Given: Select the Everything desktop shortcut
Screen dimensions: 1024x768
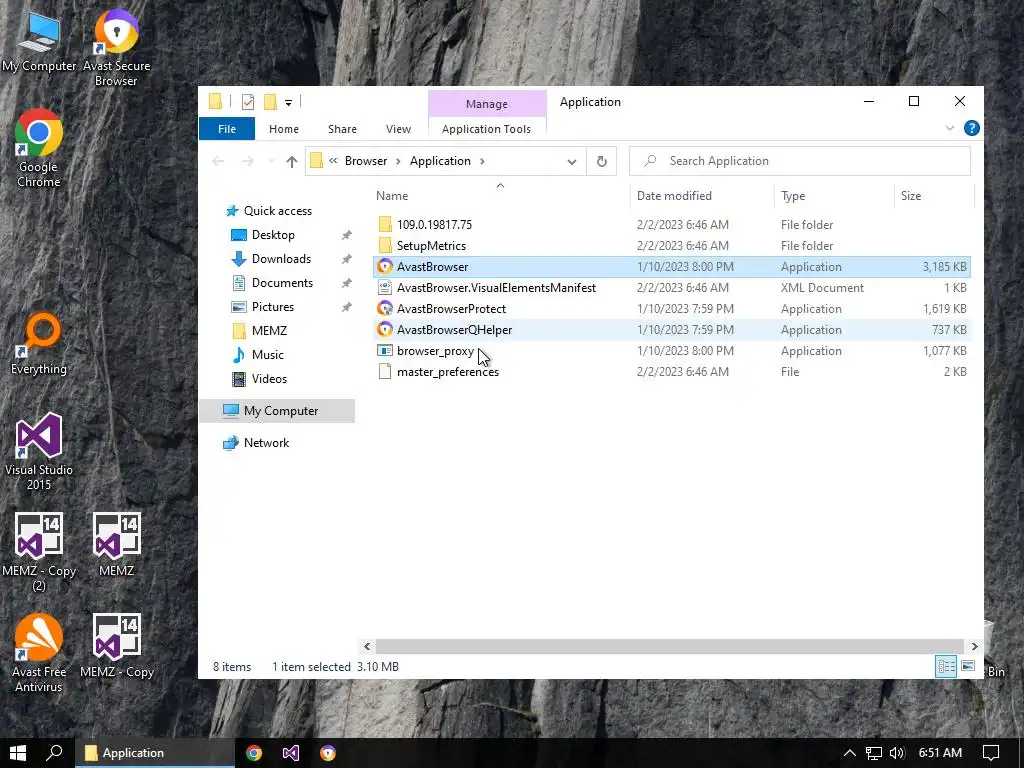Looking at the screenshot, I should 39,345.
